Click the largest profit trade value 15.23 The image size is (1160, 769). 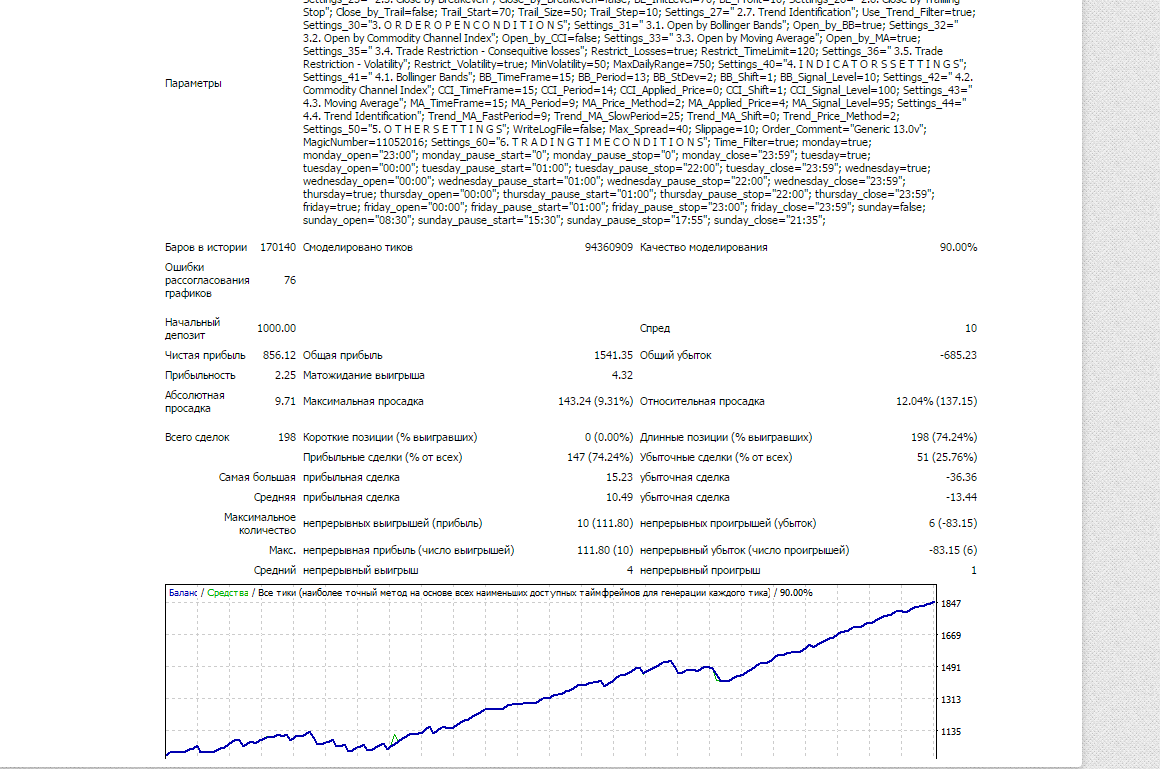[x=619, y=477]
